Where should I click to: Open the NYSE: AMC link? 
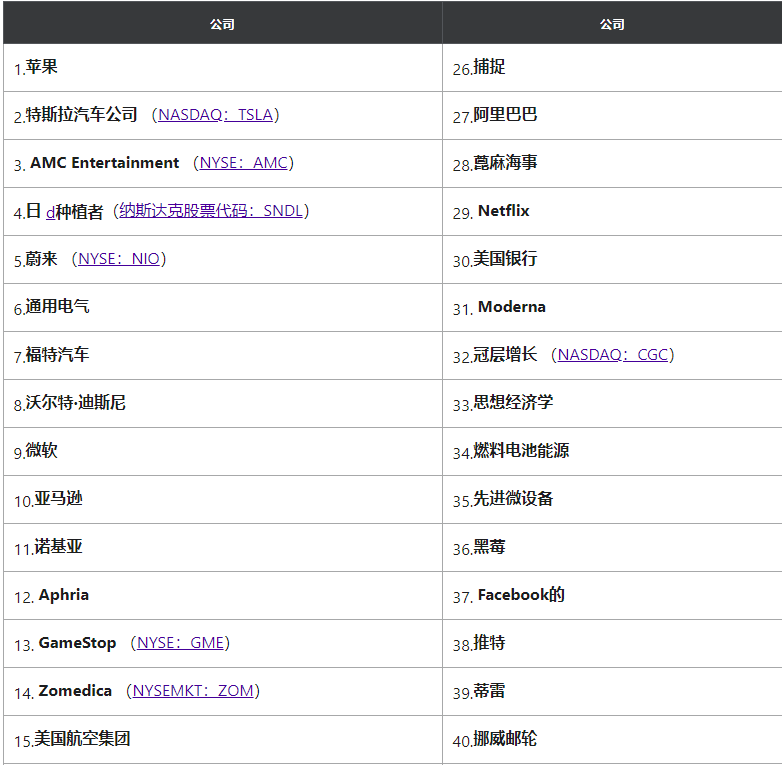click(243, 163)
